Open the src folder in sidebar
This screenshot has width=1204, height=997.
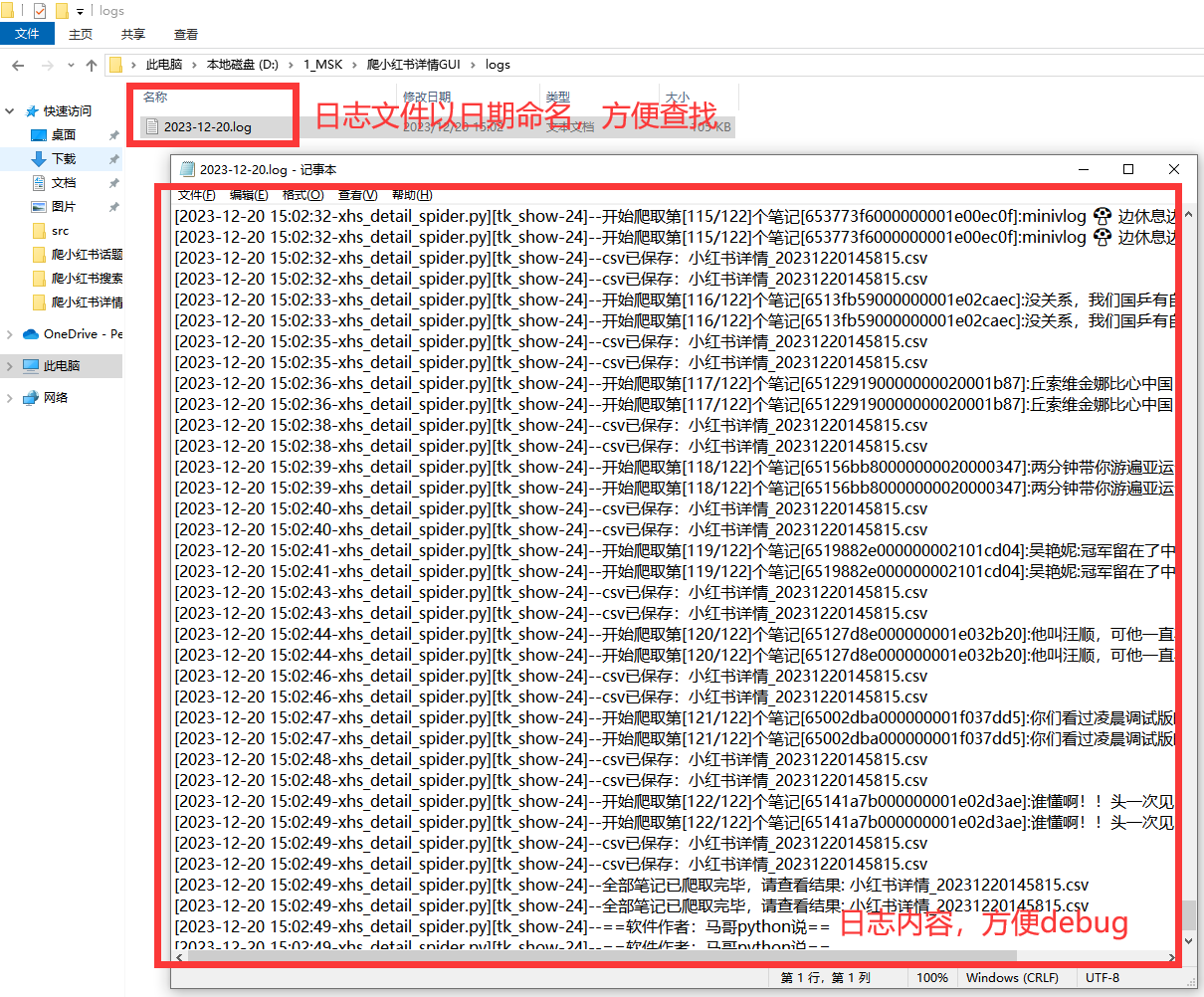click(61, 231)
